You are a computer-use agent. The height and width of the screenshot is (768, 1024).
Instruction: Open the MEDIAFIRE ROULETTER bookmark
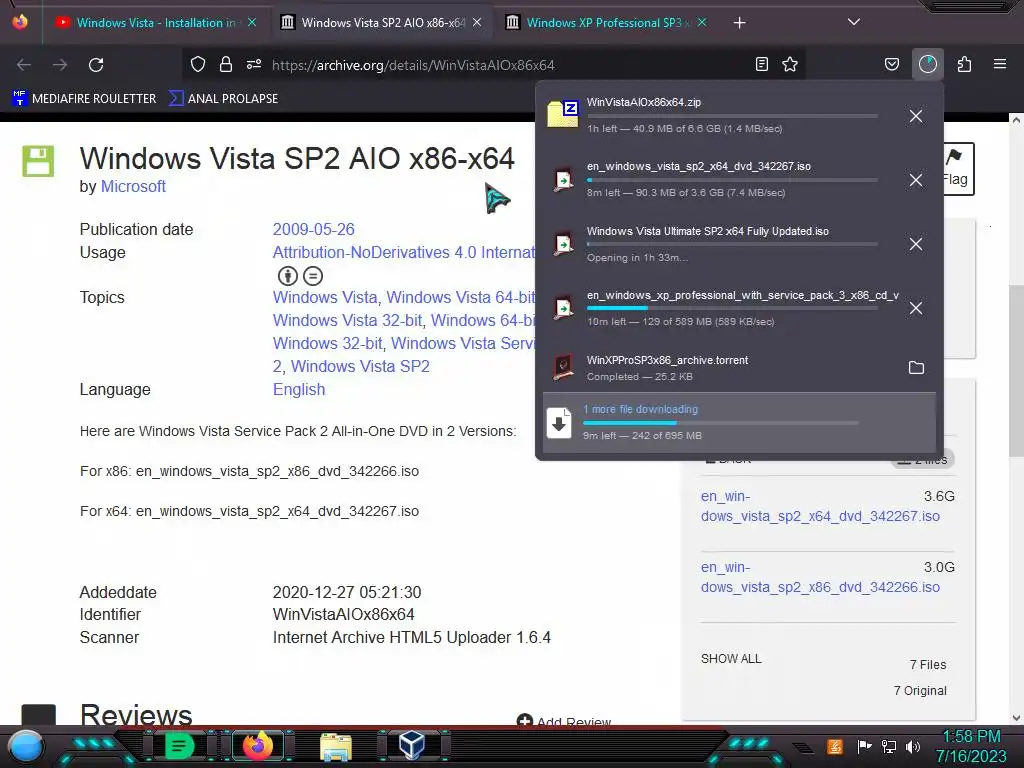[84, 99]
